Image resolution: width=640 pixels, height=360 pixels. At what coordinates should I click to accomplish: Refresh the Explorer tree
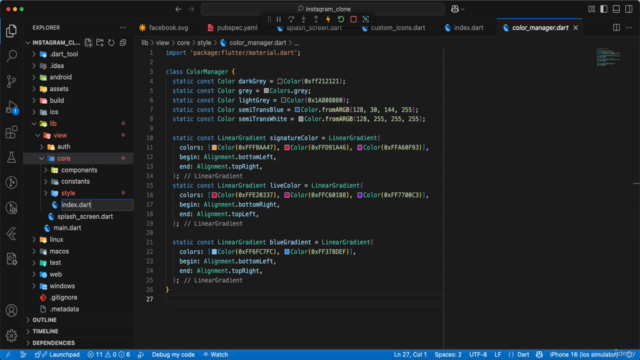pyautogui.click(x=111, y=42)
